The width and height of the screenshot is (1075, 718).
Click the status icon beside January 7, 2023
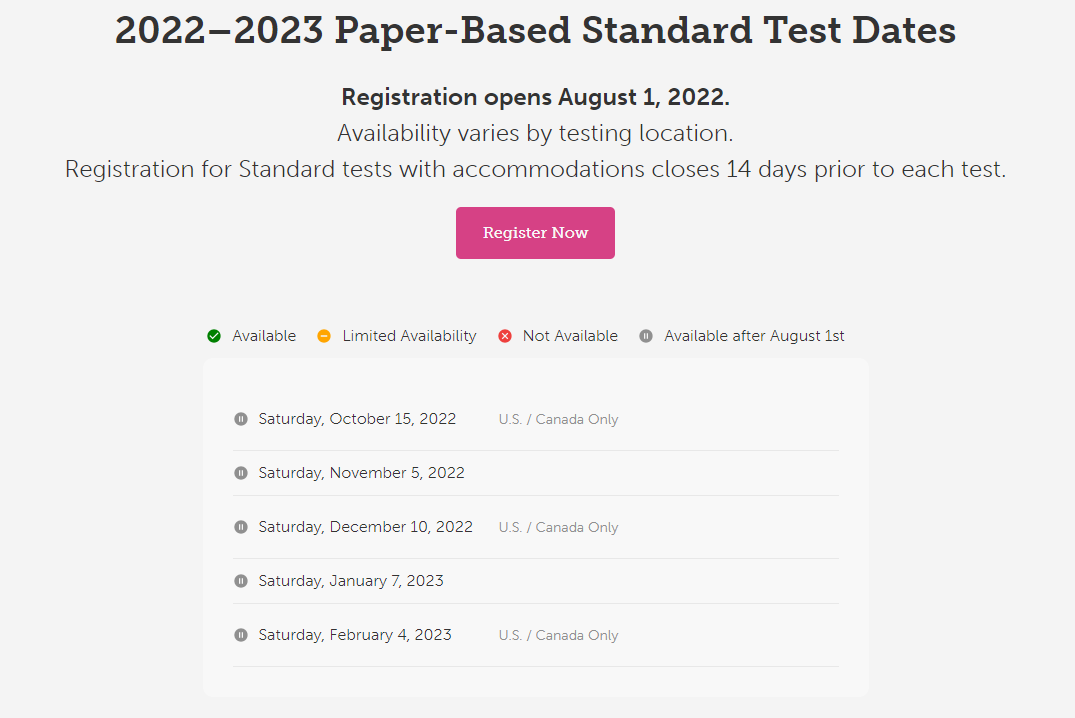pyautogui.click(x=241, y=581)
